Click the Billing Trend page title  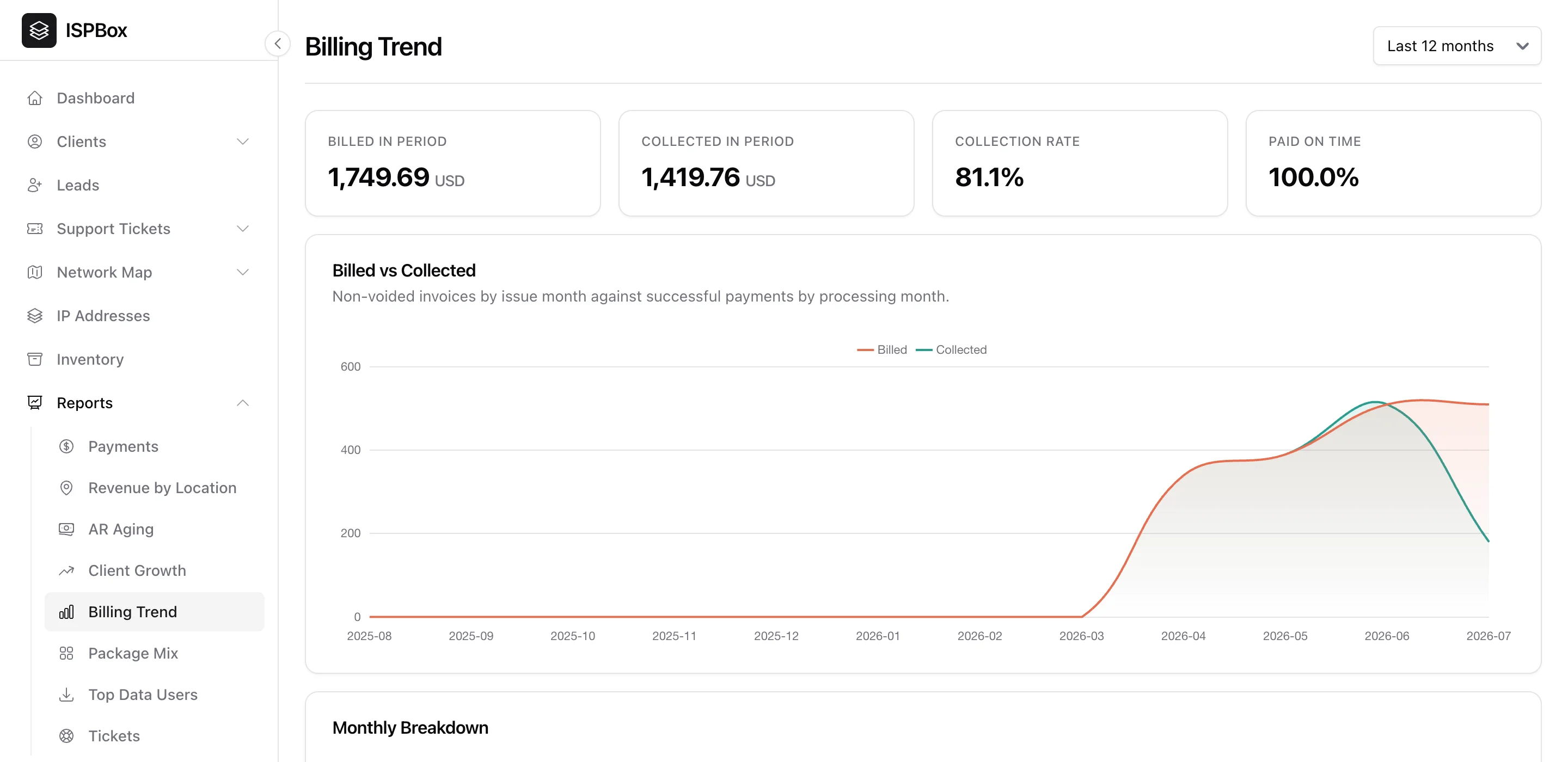(373, 47)
